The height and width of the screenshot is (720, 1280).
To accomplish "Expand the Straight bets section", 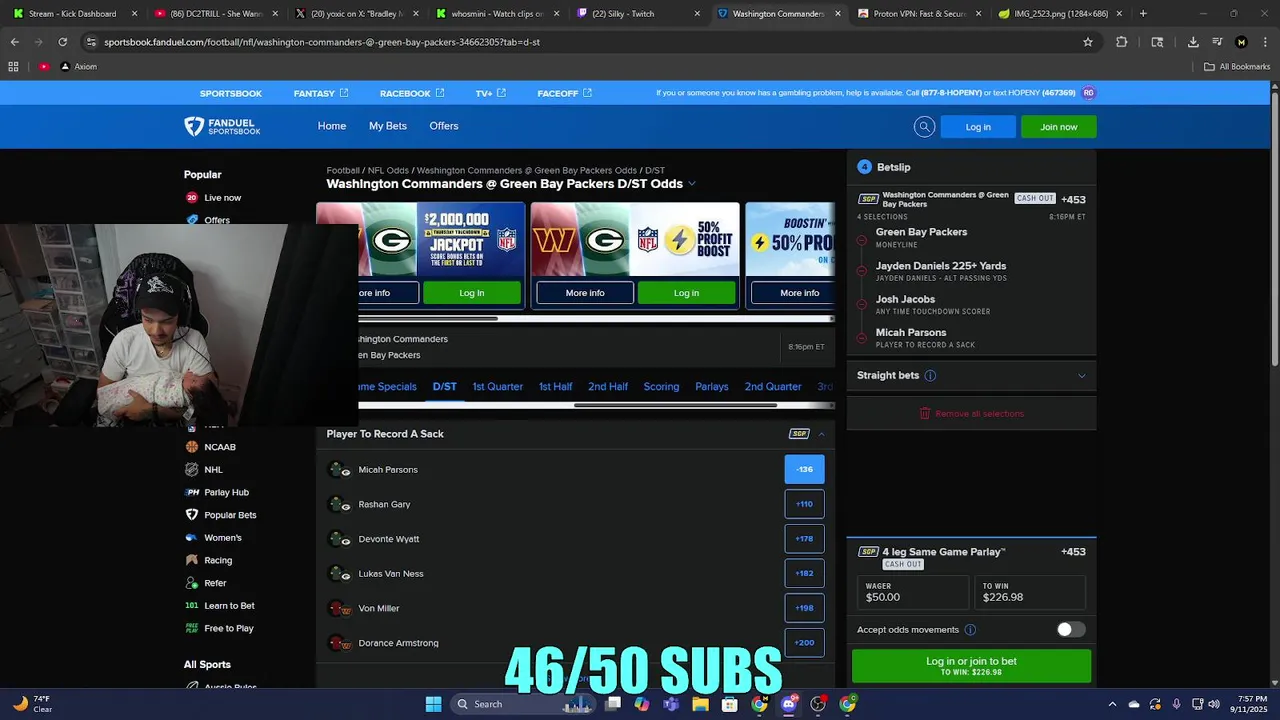I will [x=1081, y=376].
